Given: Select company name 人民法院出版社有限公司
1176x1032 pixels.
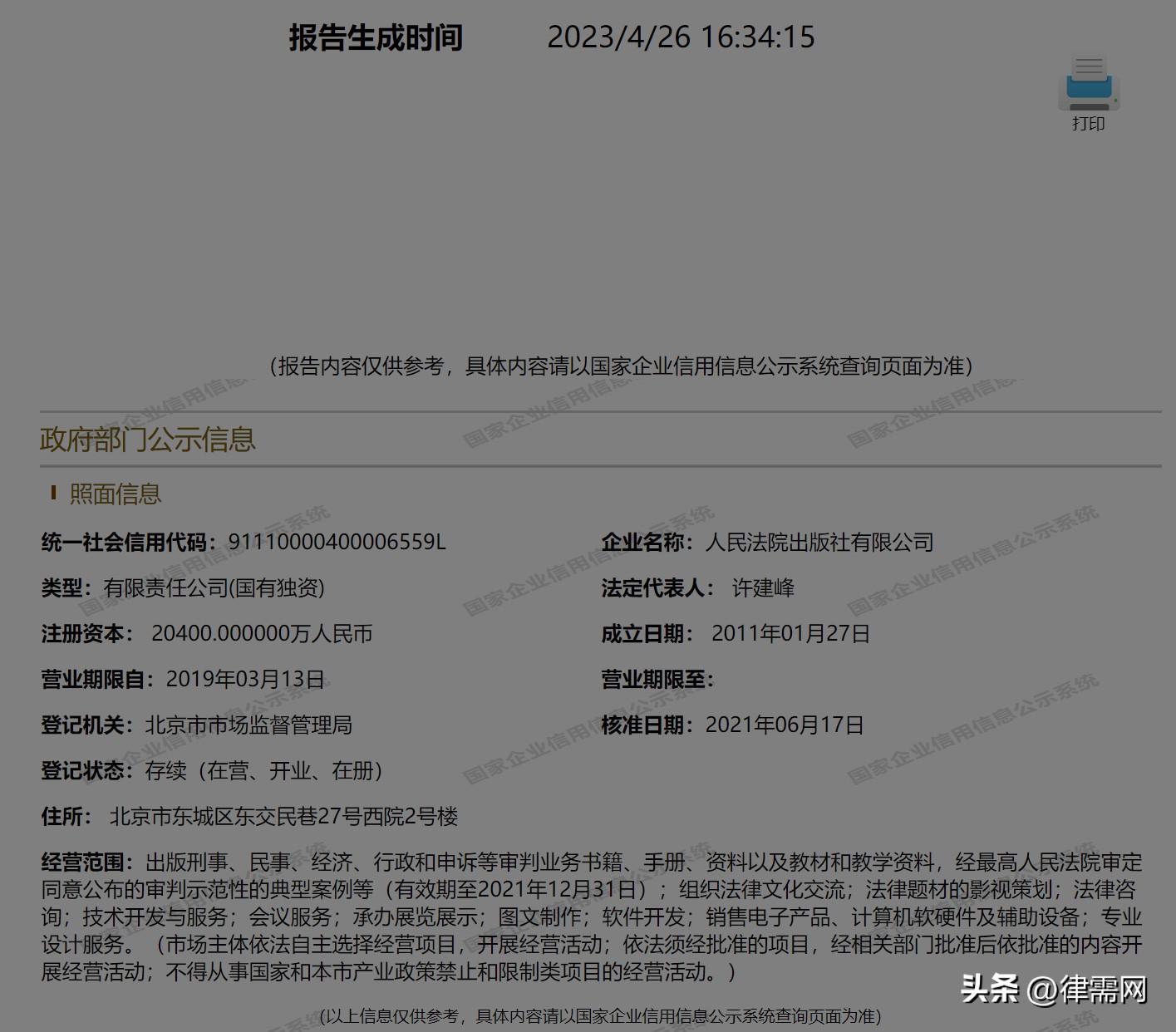Looking at the screenshot, I should [819, 543].
